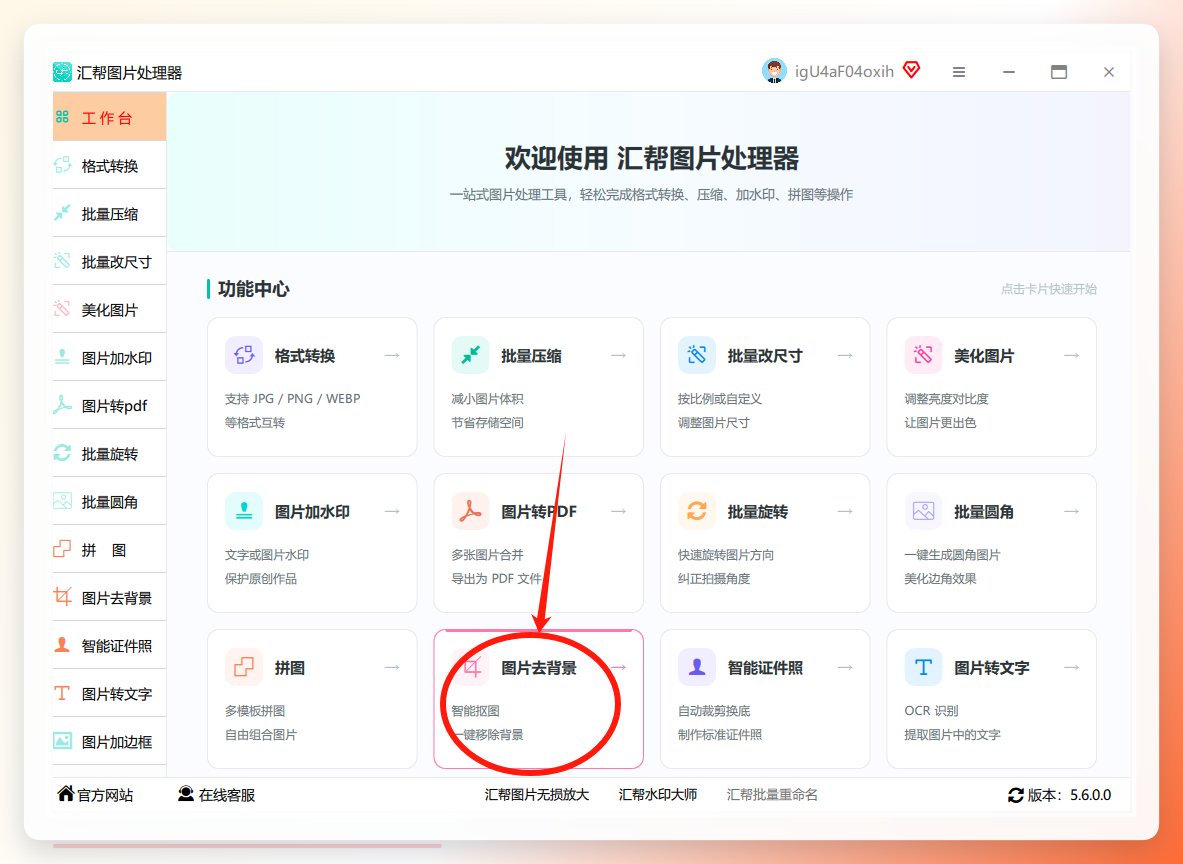Click the arrow on 批量旋转 card
Image resolution: width=1183 pixels, height=864 pixels.
[845, 512]
